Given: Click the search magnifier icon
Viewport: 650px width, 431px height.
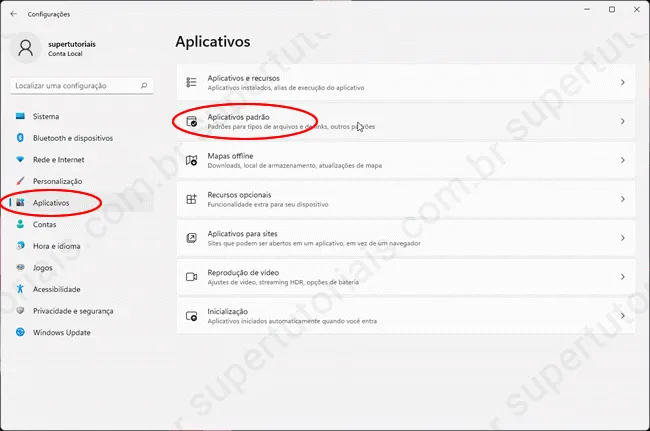Looking at the screenshot, I should tap(144, 86).
